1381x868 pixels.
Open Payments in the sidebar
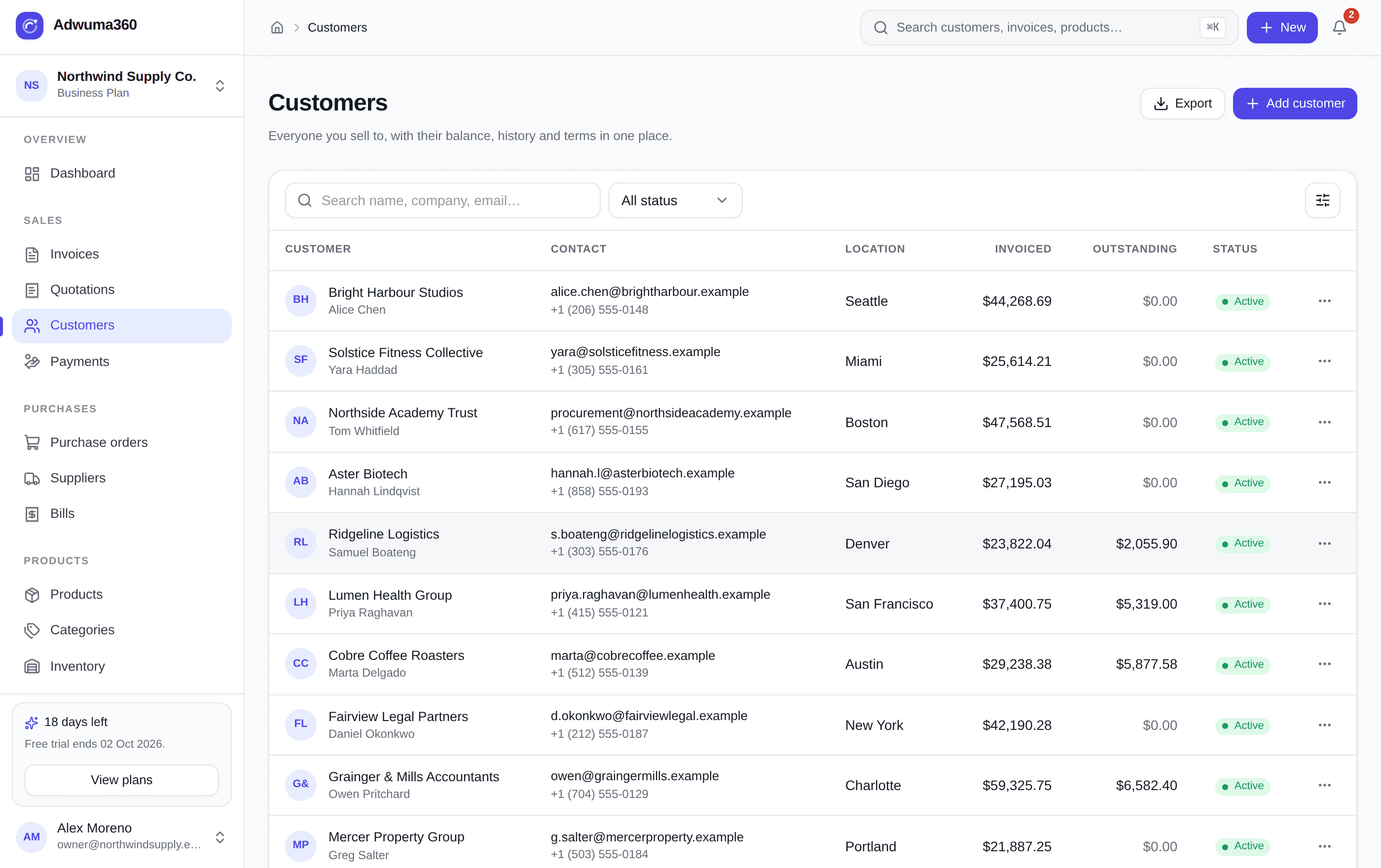tap(122, 361)
